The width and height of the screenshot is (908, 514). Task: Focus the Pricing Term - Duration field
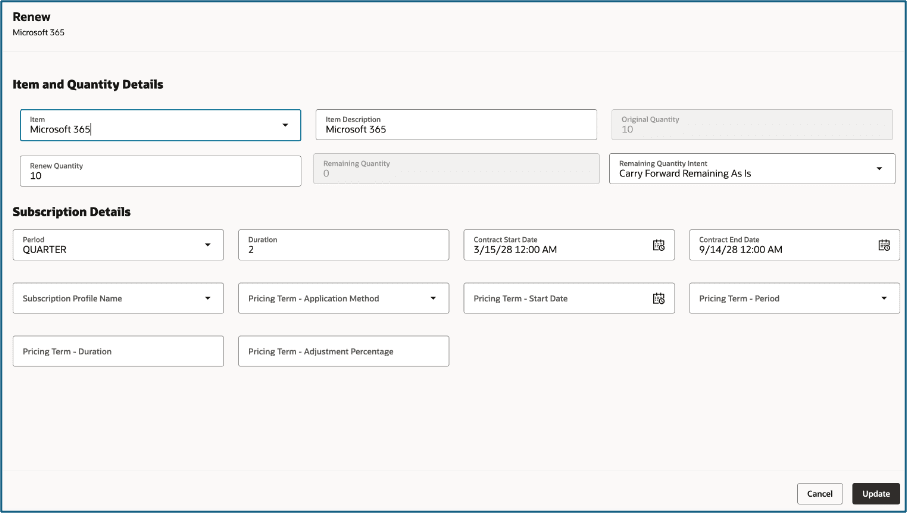click(x=118, y=351)
